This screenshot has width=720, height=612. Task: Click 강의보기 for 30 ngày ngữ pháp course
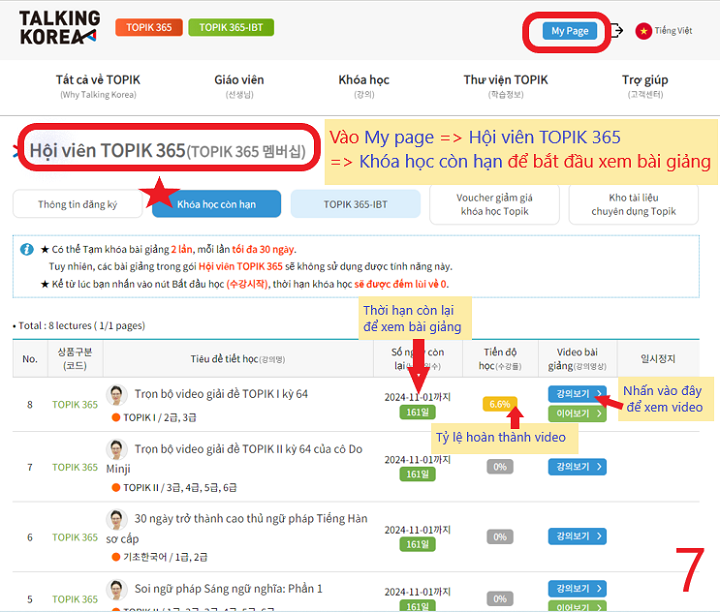point(577,536)
